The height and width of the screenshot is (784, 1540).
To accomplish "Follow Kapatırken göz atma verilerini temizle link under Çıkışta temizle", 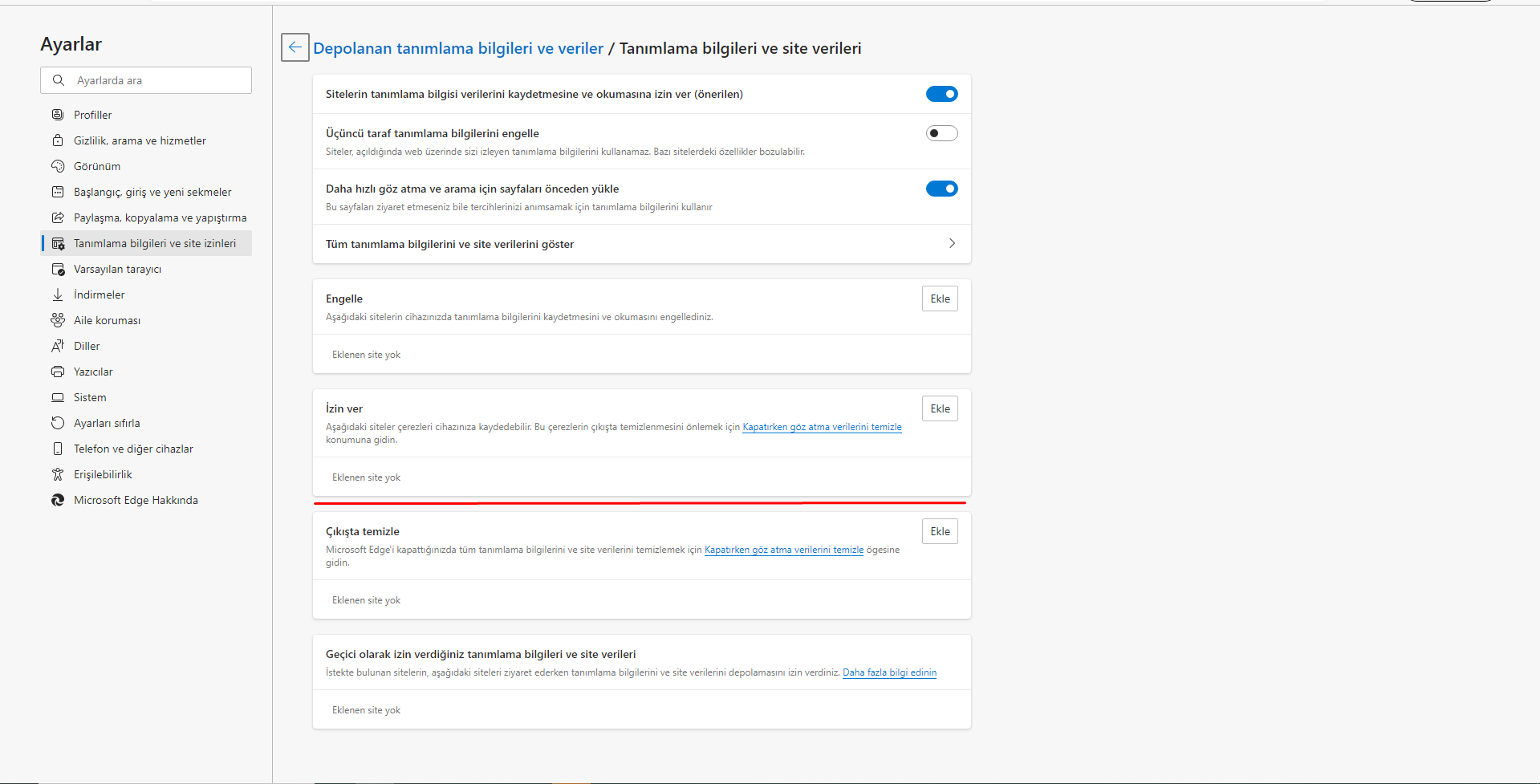I will point(784,550).
